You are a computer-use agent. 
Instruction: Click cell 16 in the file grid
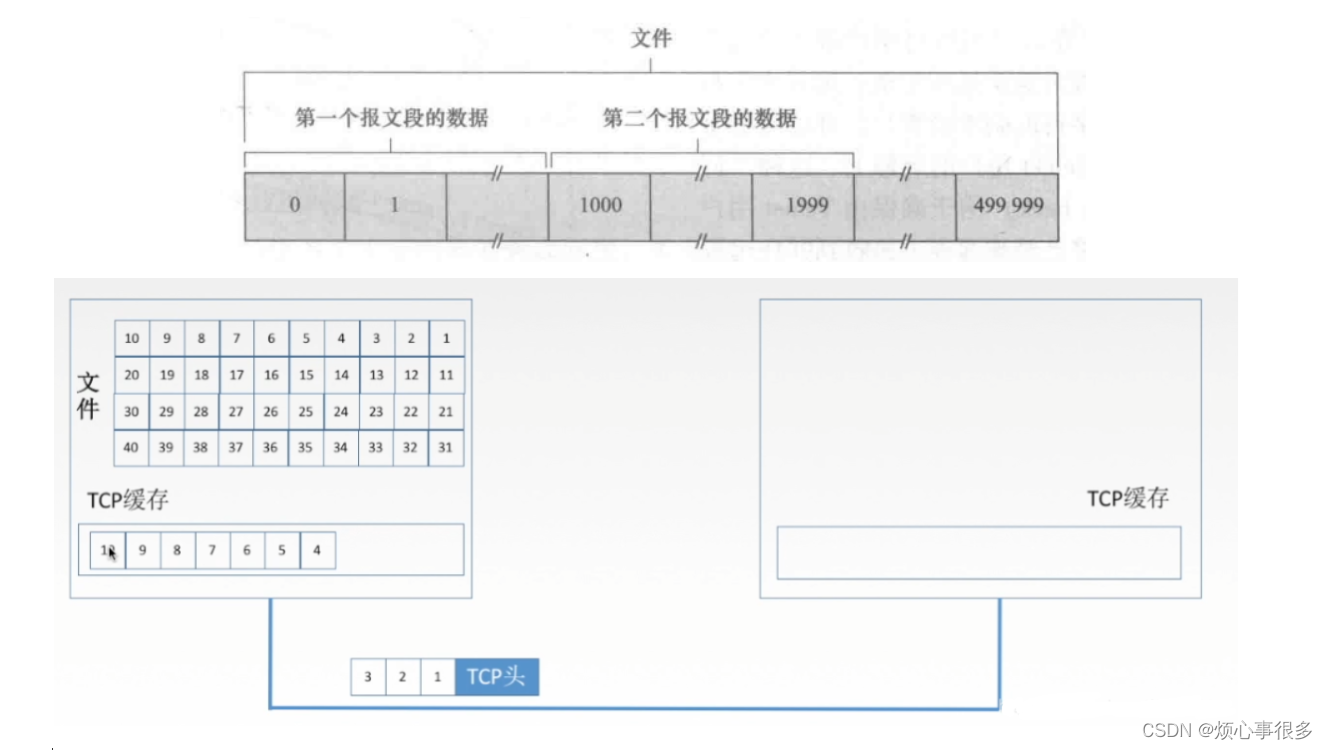pos(271,375)
